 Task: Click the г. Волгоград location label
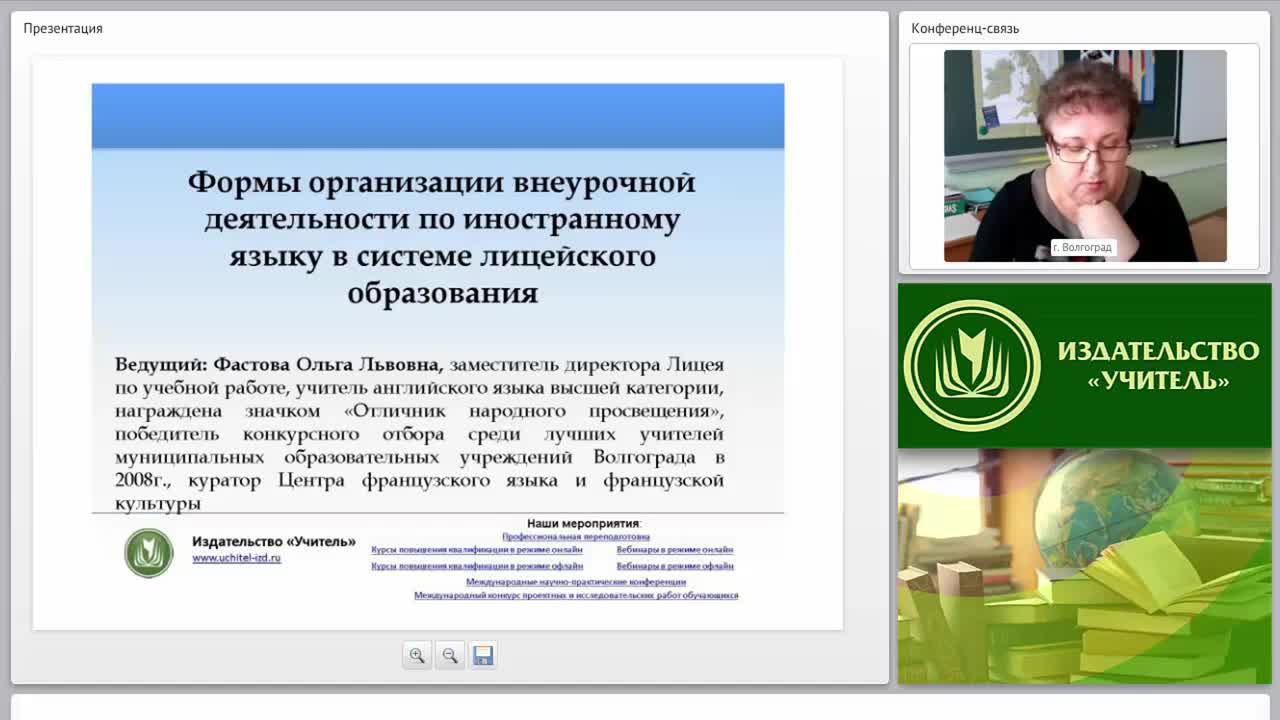pyautogui.click(x=1082, y=247)
